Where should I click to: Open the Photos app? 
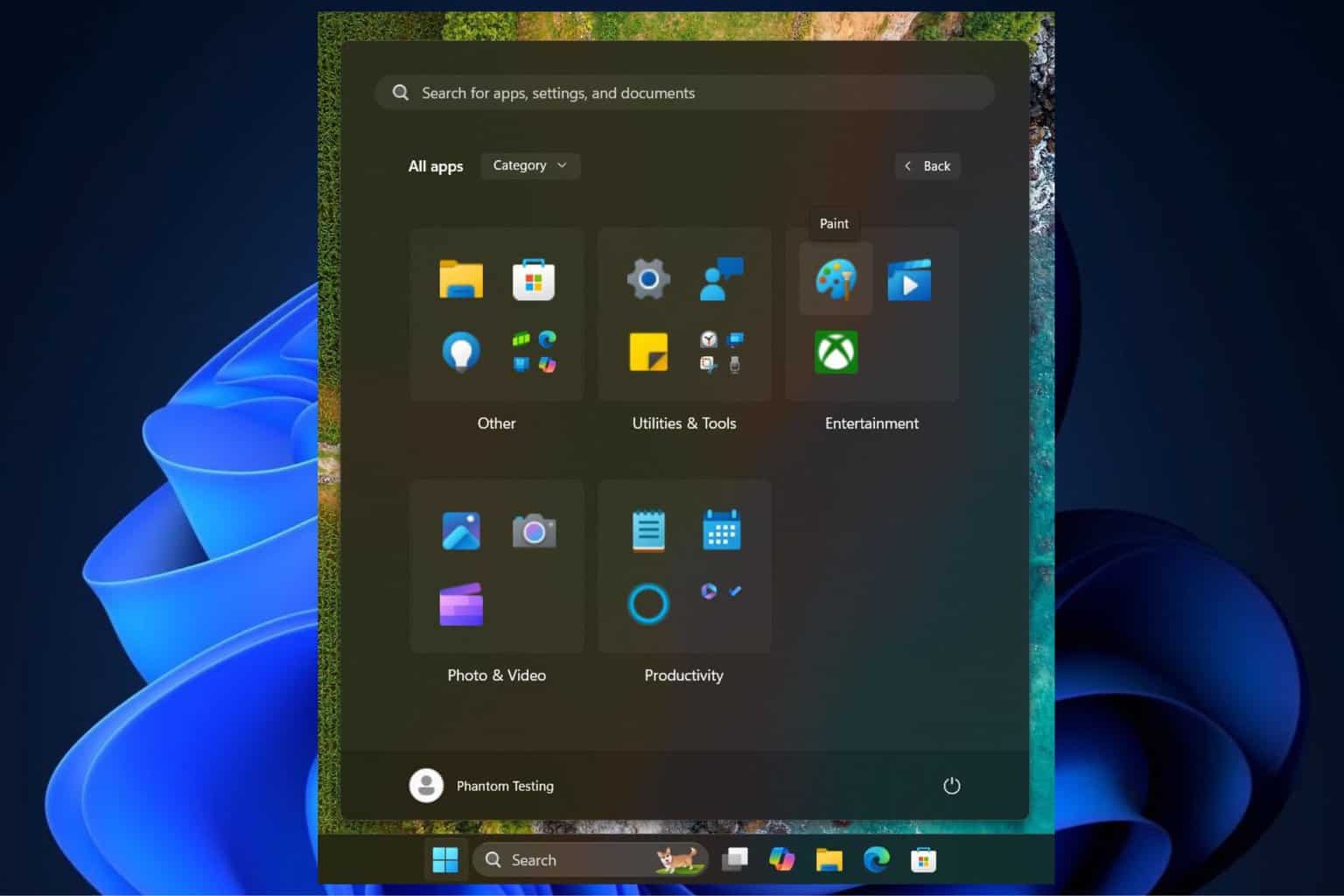tap(461, 531)
